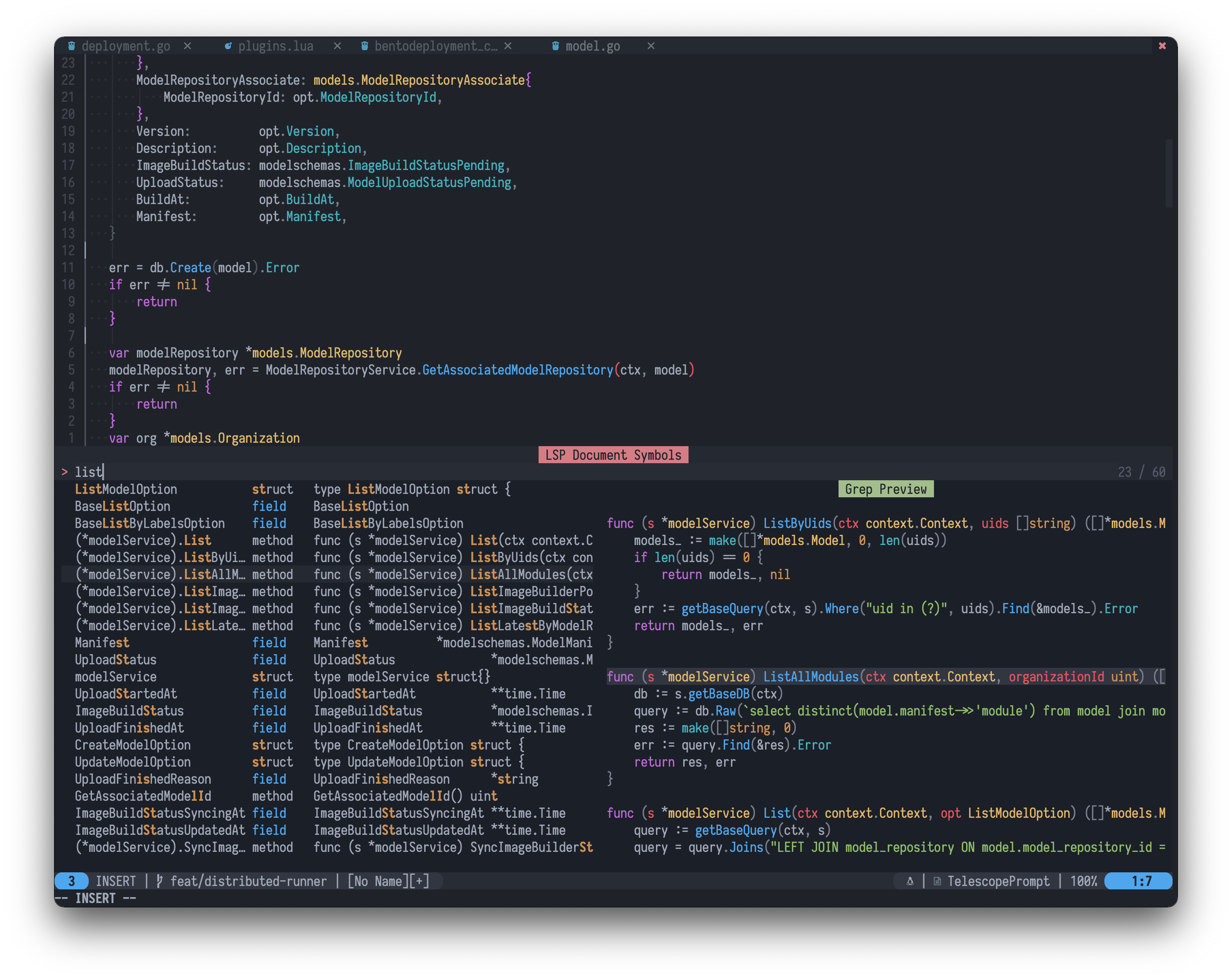Click the "LSP Document Symbols" title label
This screenshot has width=1232, height=979.
(613, 455)
